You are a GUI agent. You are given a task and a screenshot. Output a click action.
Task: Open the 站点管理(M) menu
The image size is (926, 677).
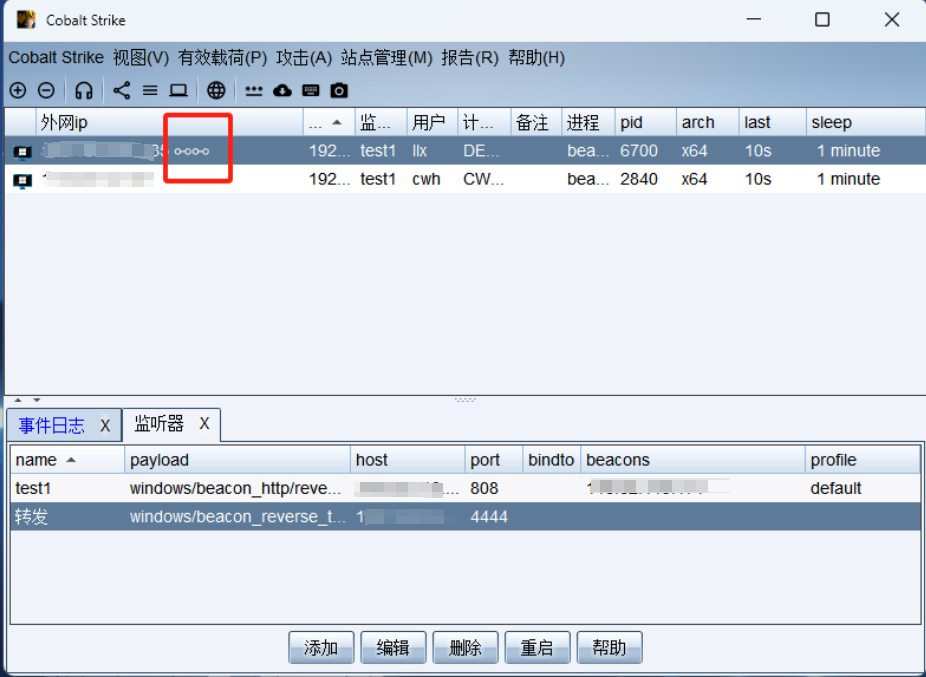387,57
